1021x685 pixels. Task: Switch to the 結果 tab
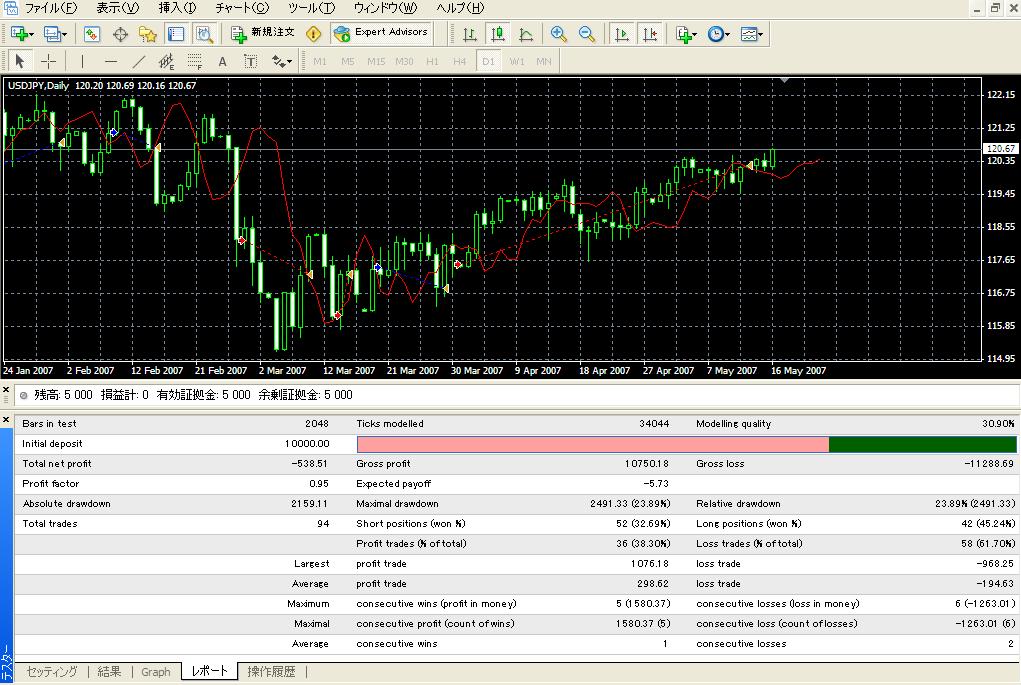coord(109,671)
